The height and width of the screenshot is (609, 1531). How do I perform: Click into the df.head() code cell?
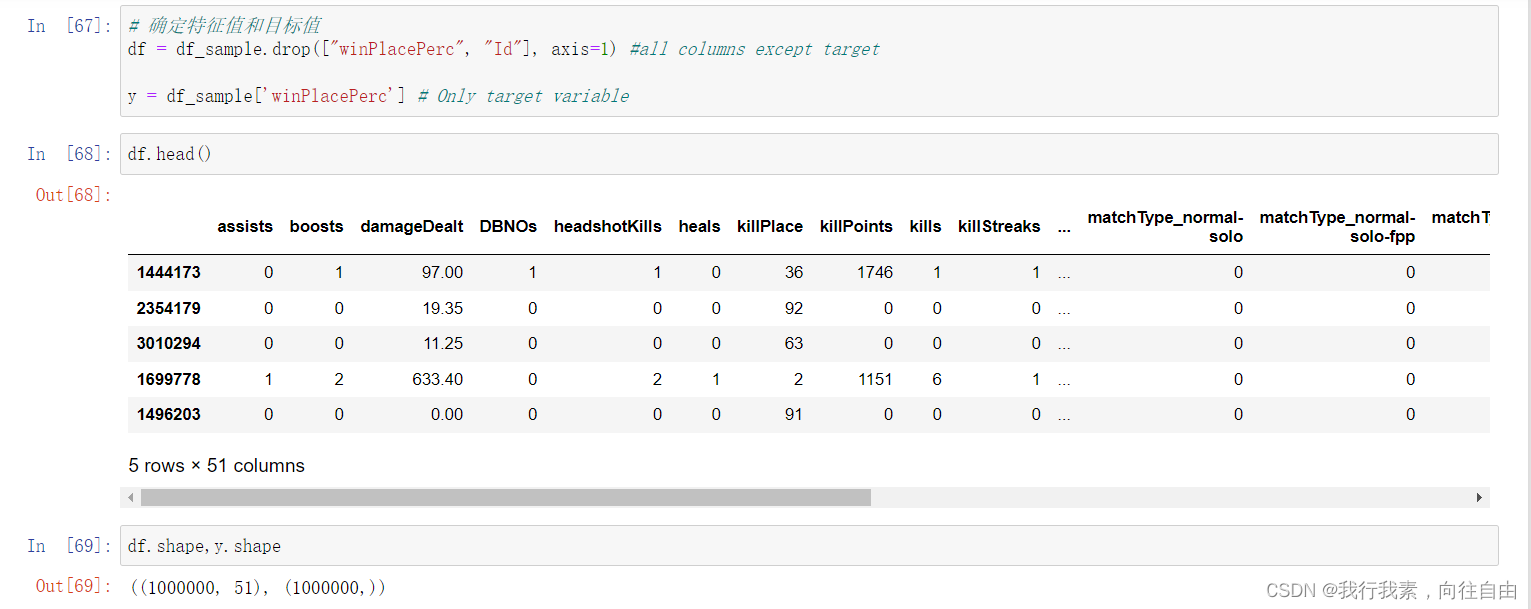pos(809,154)
